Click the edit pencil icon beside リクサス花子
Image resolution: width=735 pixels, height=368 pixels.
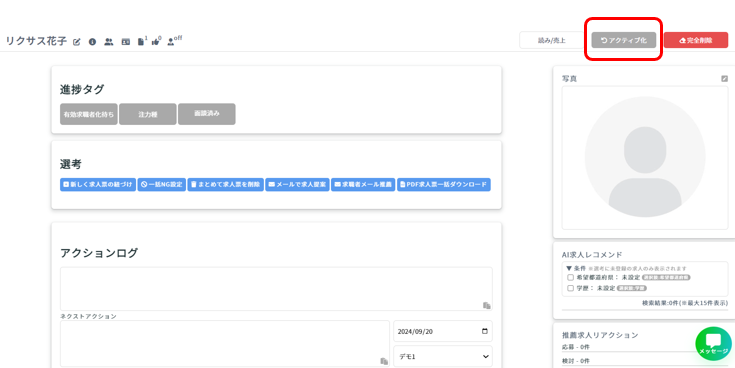point(77,42)
